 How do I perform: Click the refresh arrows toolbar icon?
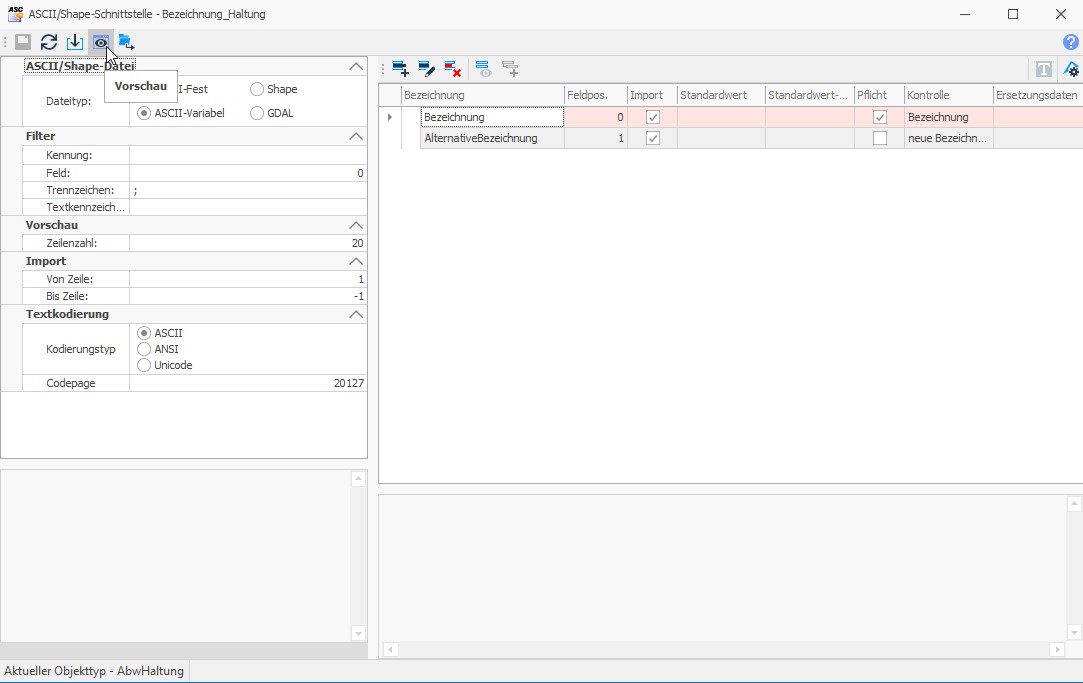point(48,42)
